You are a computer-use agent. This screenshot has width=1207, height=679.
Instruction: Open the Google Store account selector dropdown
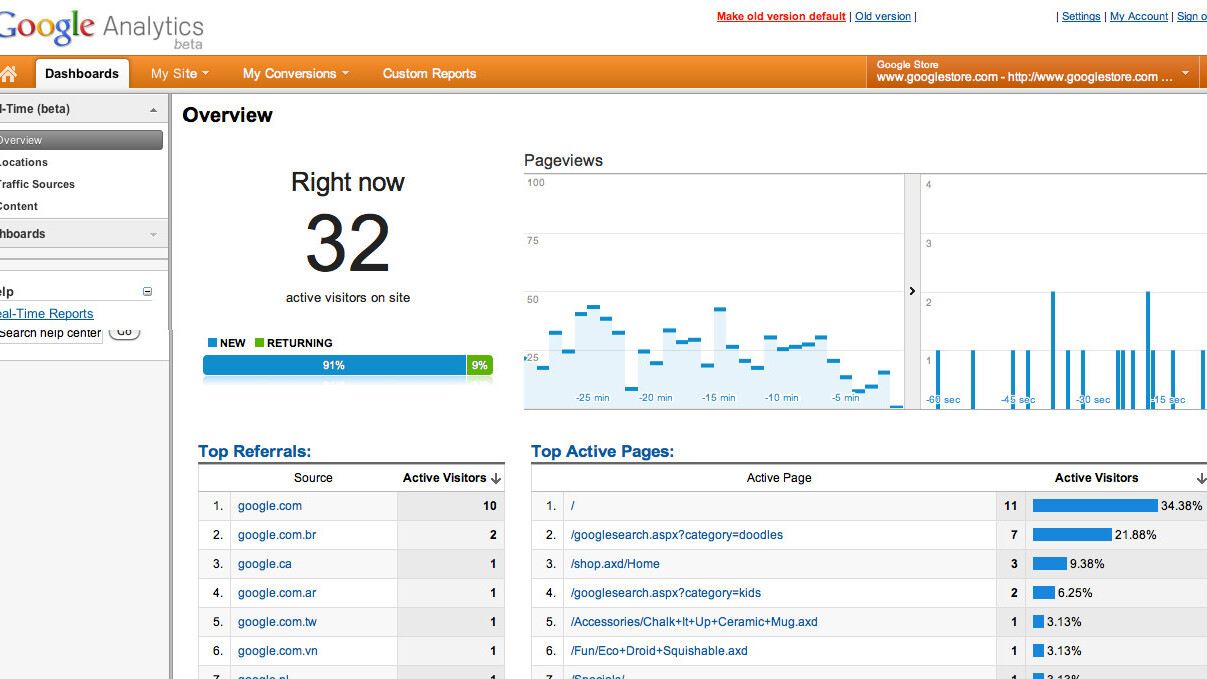pos(1185,73)
